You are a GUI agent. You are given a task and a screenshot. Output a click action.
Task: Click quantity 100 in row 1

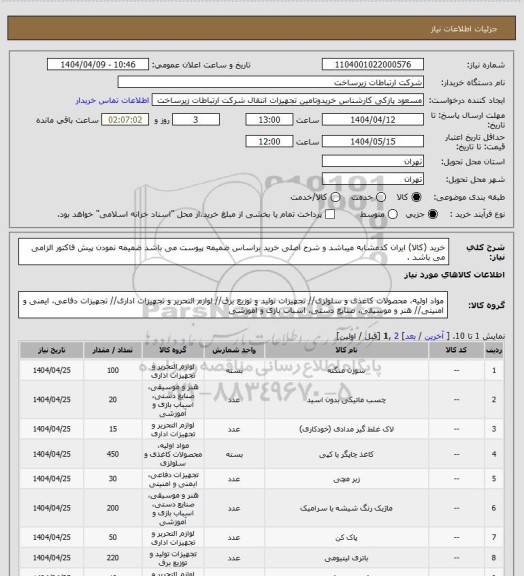[113, 371]
